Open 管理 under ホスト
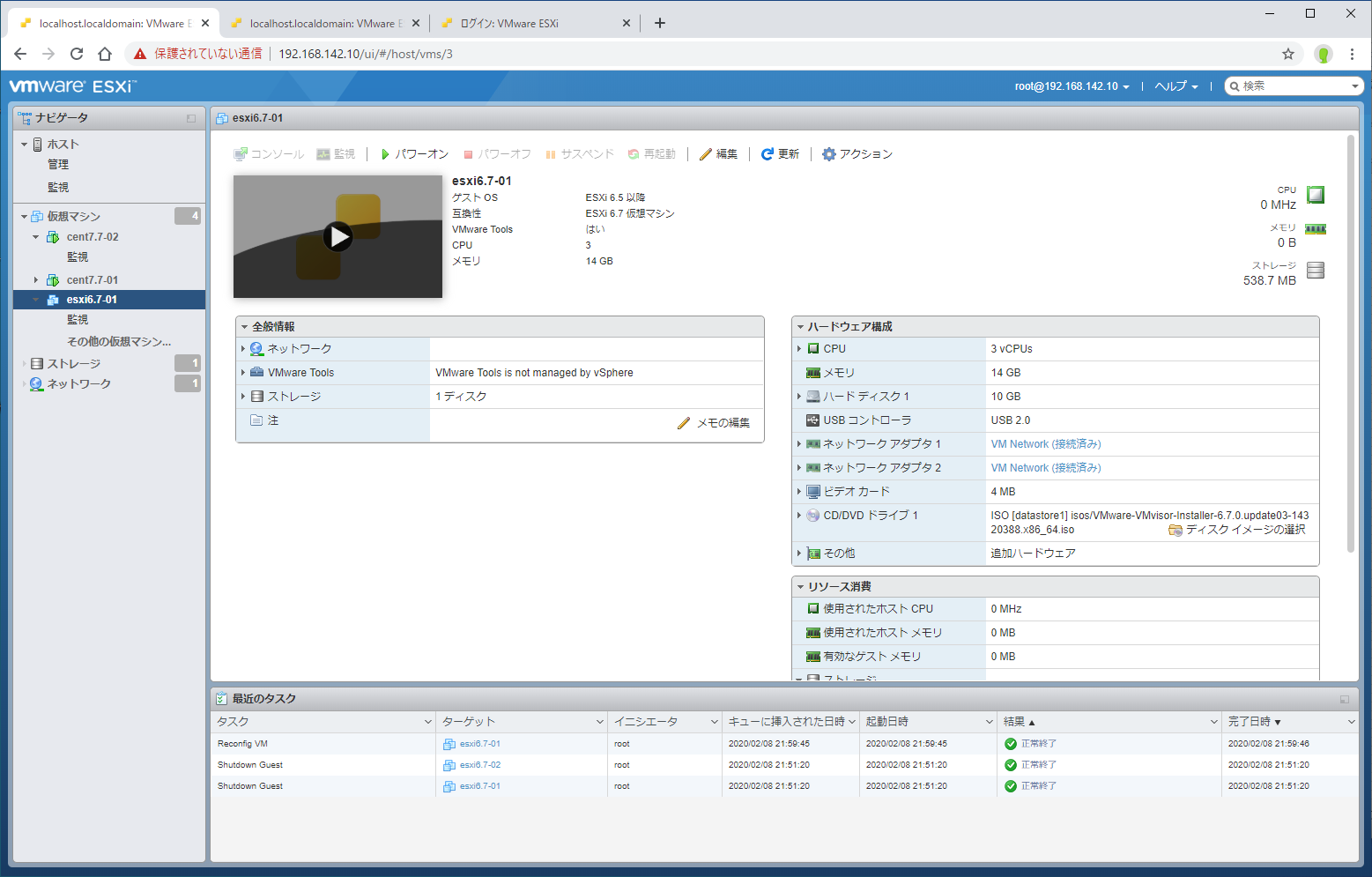The width and height of the screenshot is (1372, 877). click(58, 165)
